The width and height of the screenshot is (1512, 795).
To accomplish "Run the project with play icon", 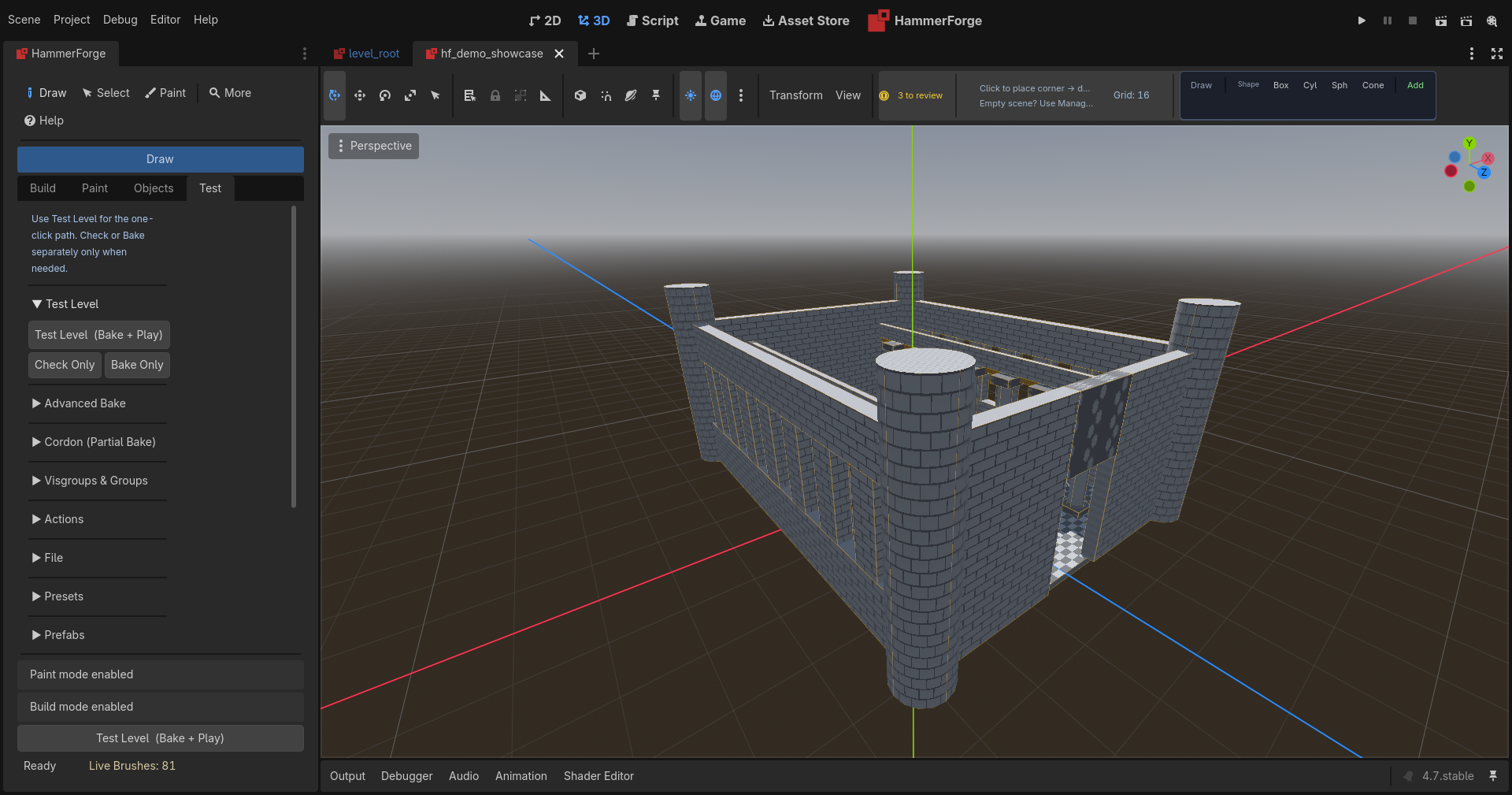I will click(x=1362, y=20).
